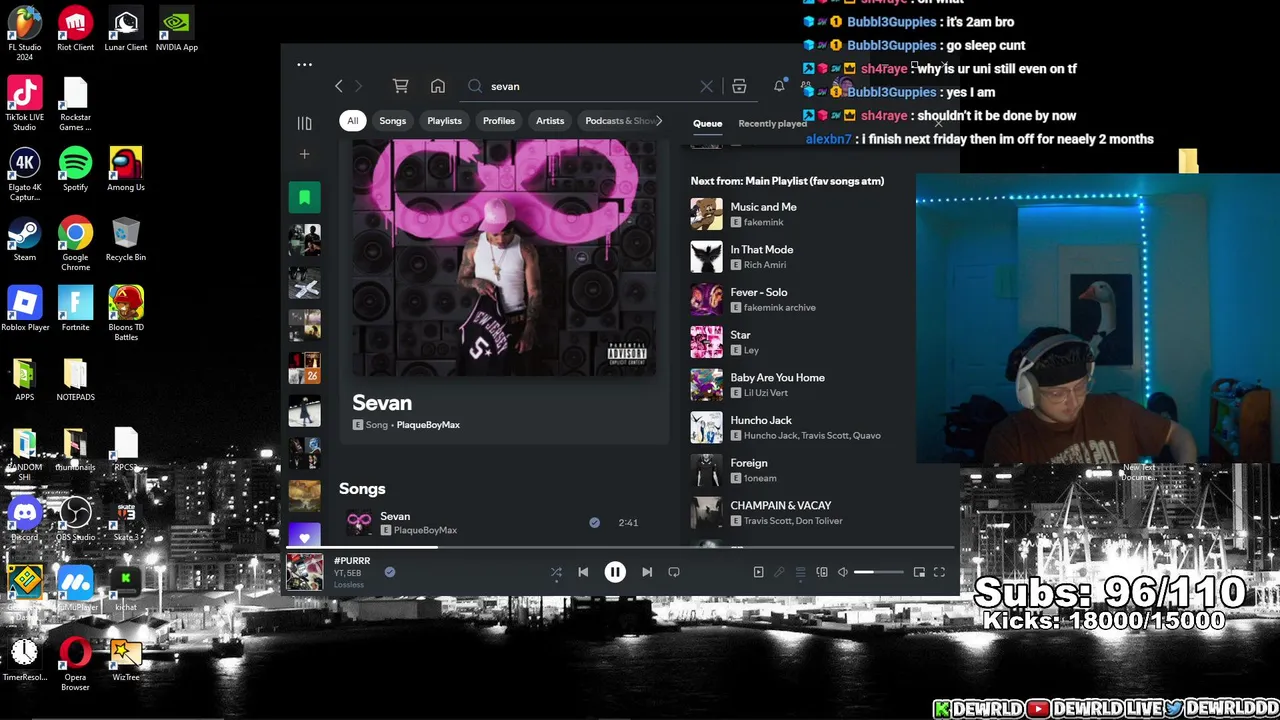Mute with the volume speaker icon
The height and width of the screenshot is (720, 1280).
pos(843,572)
